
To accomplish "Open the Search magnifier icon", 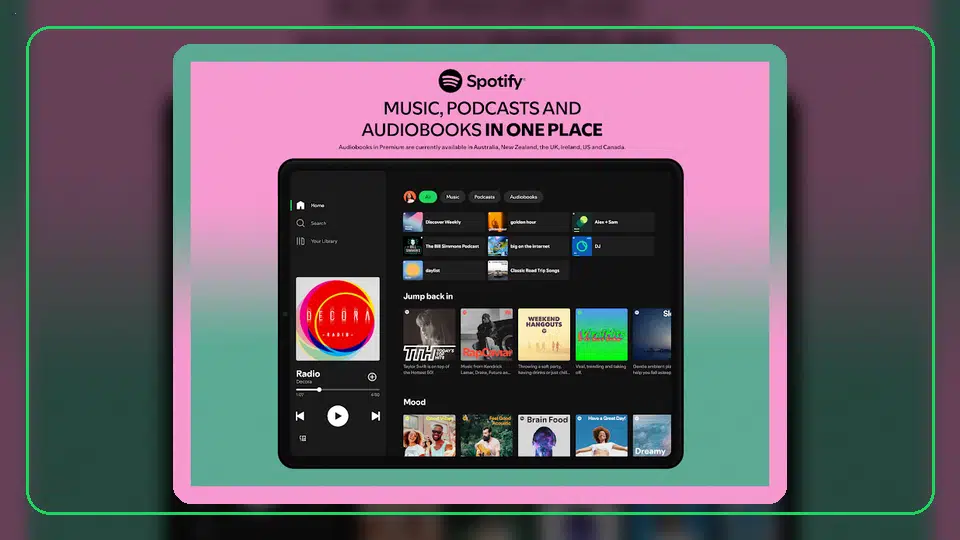I will [301, 223].
